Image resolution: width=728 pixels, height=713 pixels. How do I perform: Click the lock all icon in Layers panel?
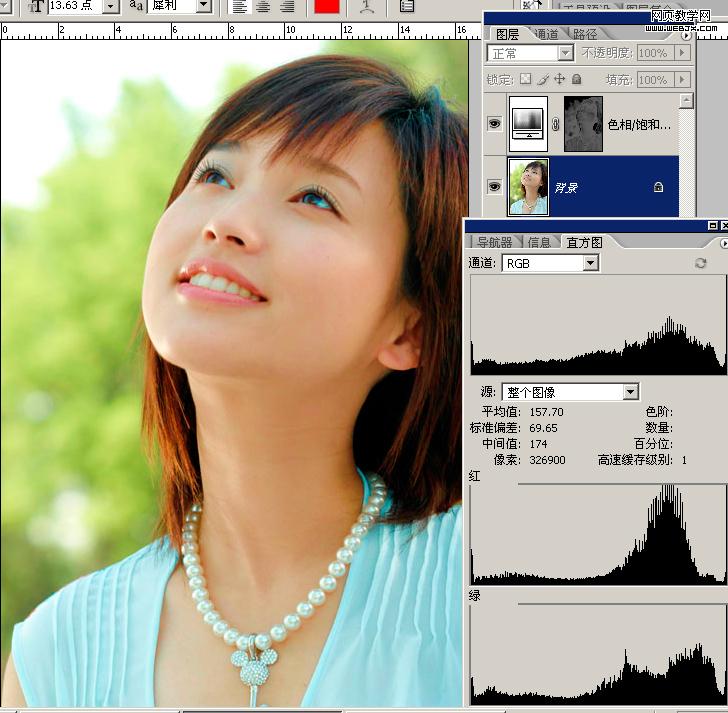577,79
